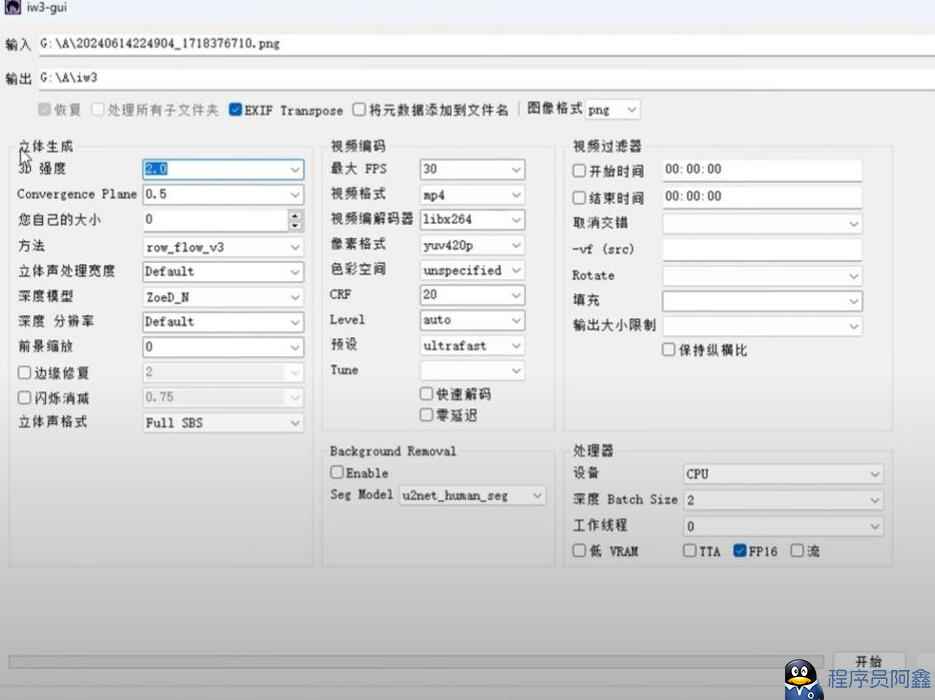Open the 方法 row_flow_v3 dropdown

click(223, 247)
